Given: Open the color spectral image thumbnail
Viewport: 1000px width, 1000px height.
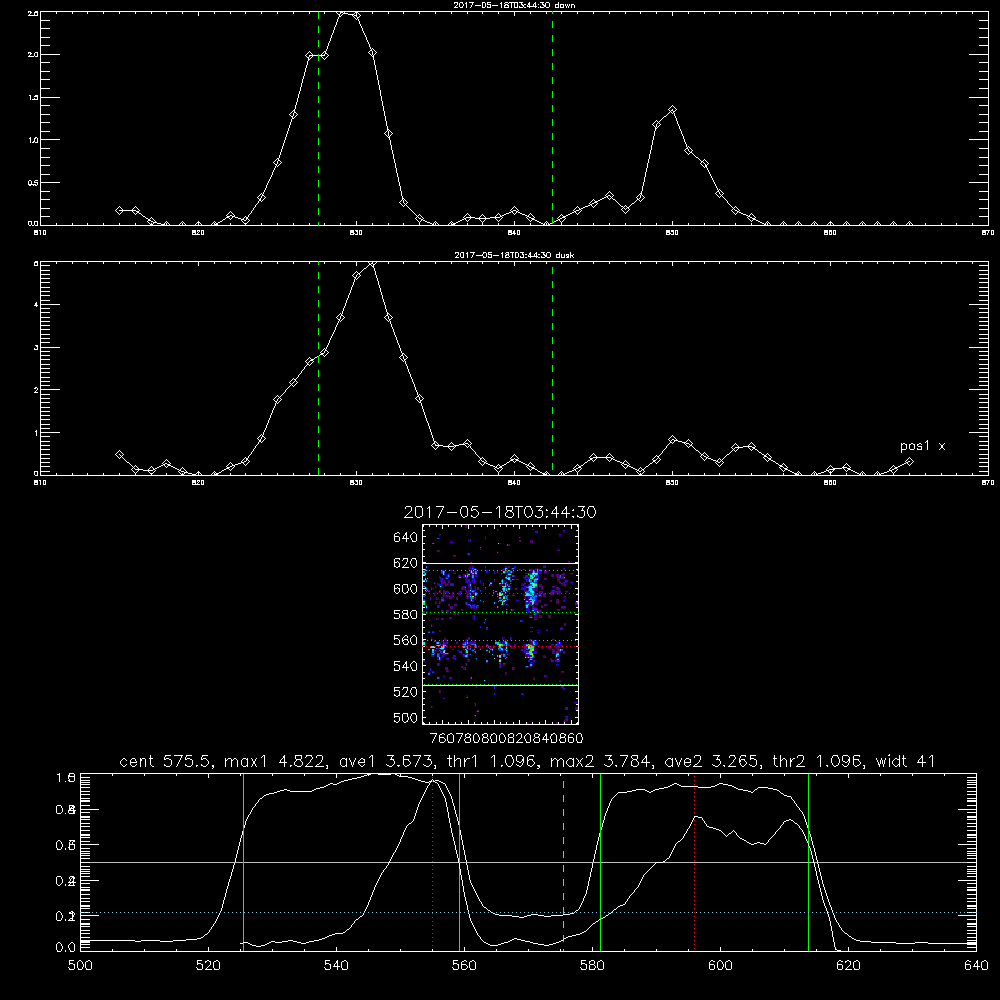Looking at the screenshot, I should click(x=500, y=624).
